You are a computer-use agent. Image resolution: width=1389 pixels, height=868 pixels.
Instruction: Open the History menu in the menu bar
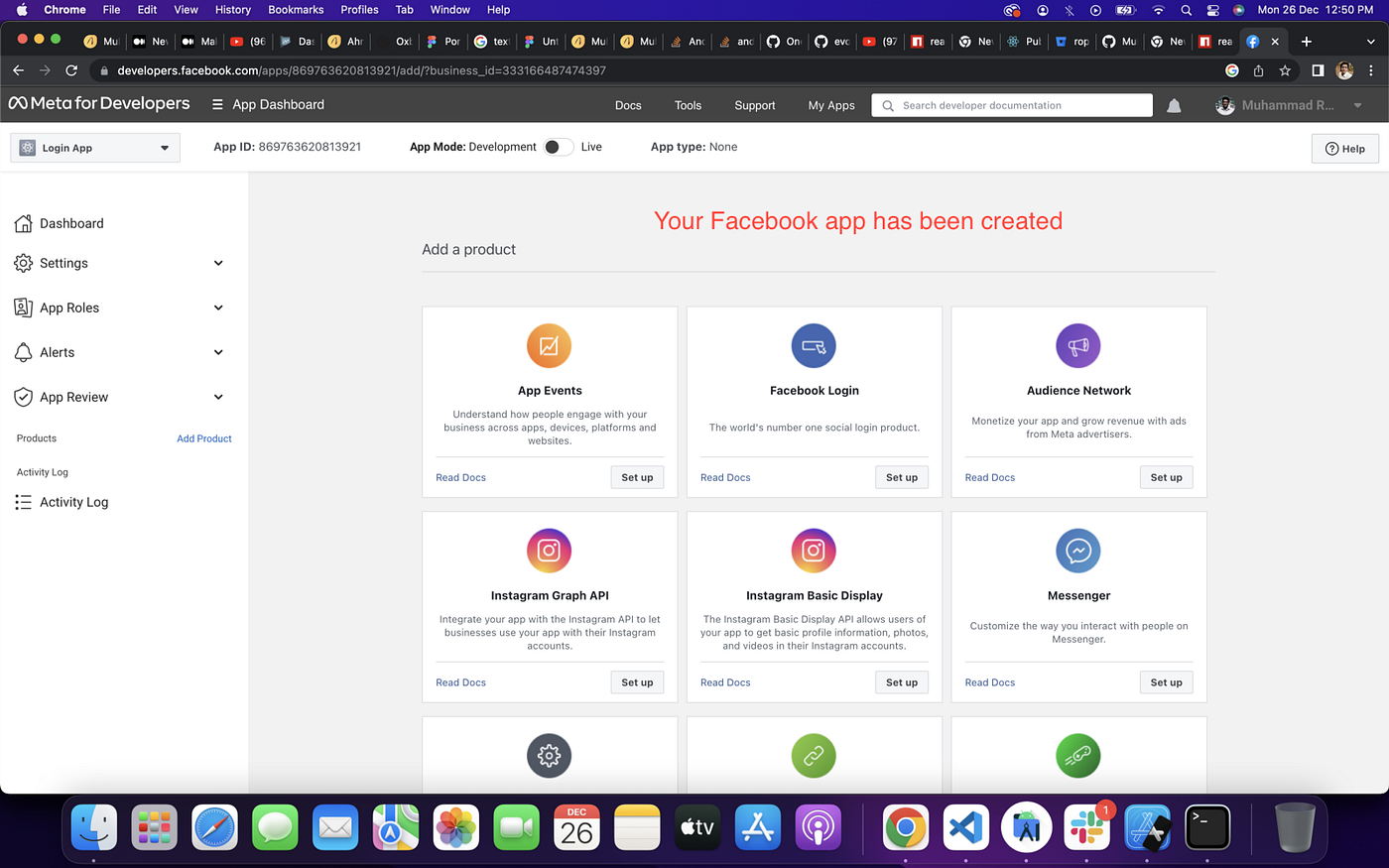click(233, 10)
